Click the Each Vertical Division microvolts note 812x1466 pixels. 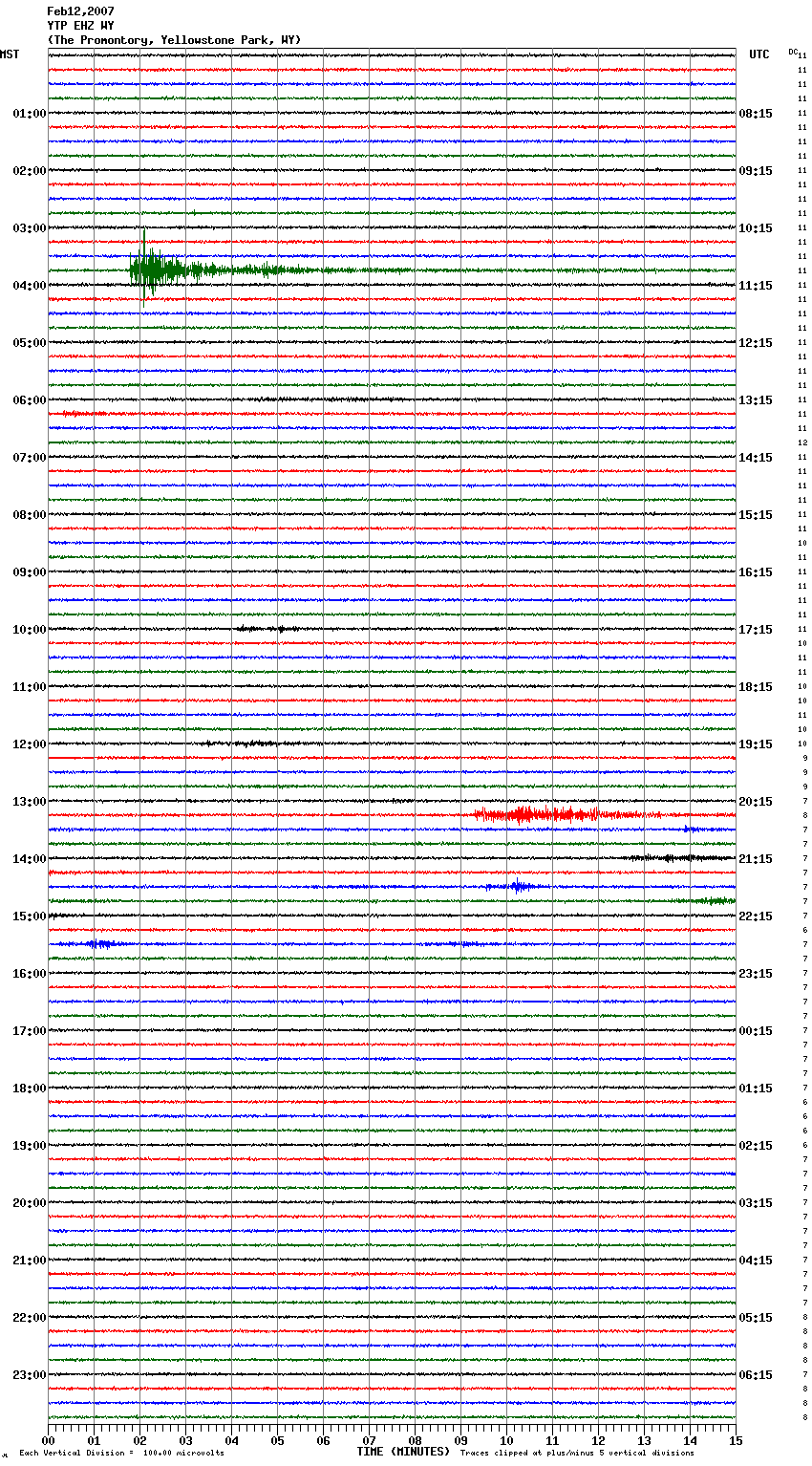[121, 1453]
